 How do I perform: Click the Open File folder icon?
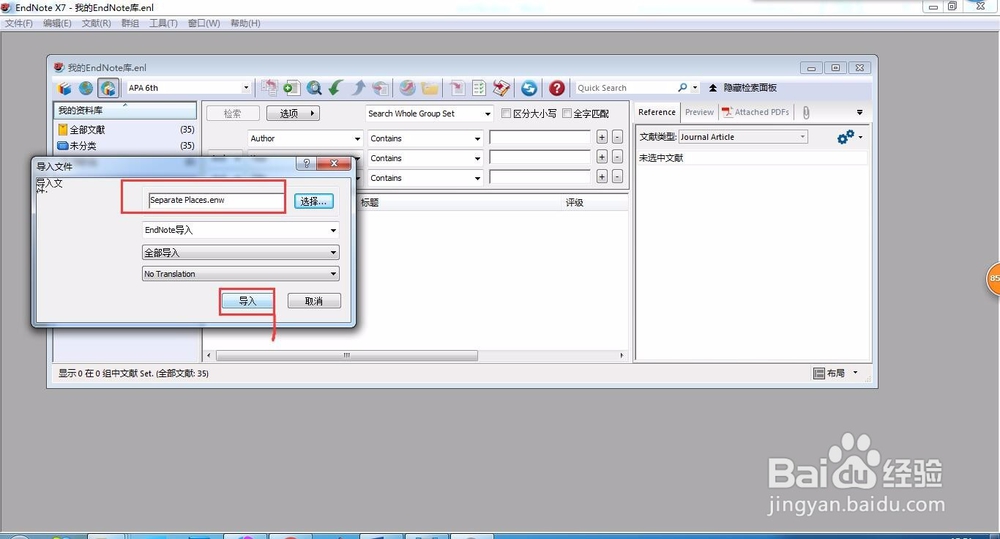(429, 88)
